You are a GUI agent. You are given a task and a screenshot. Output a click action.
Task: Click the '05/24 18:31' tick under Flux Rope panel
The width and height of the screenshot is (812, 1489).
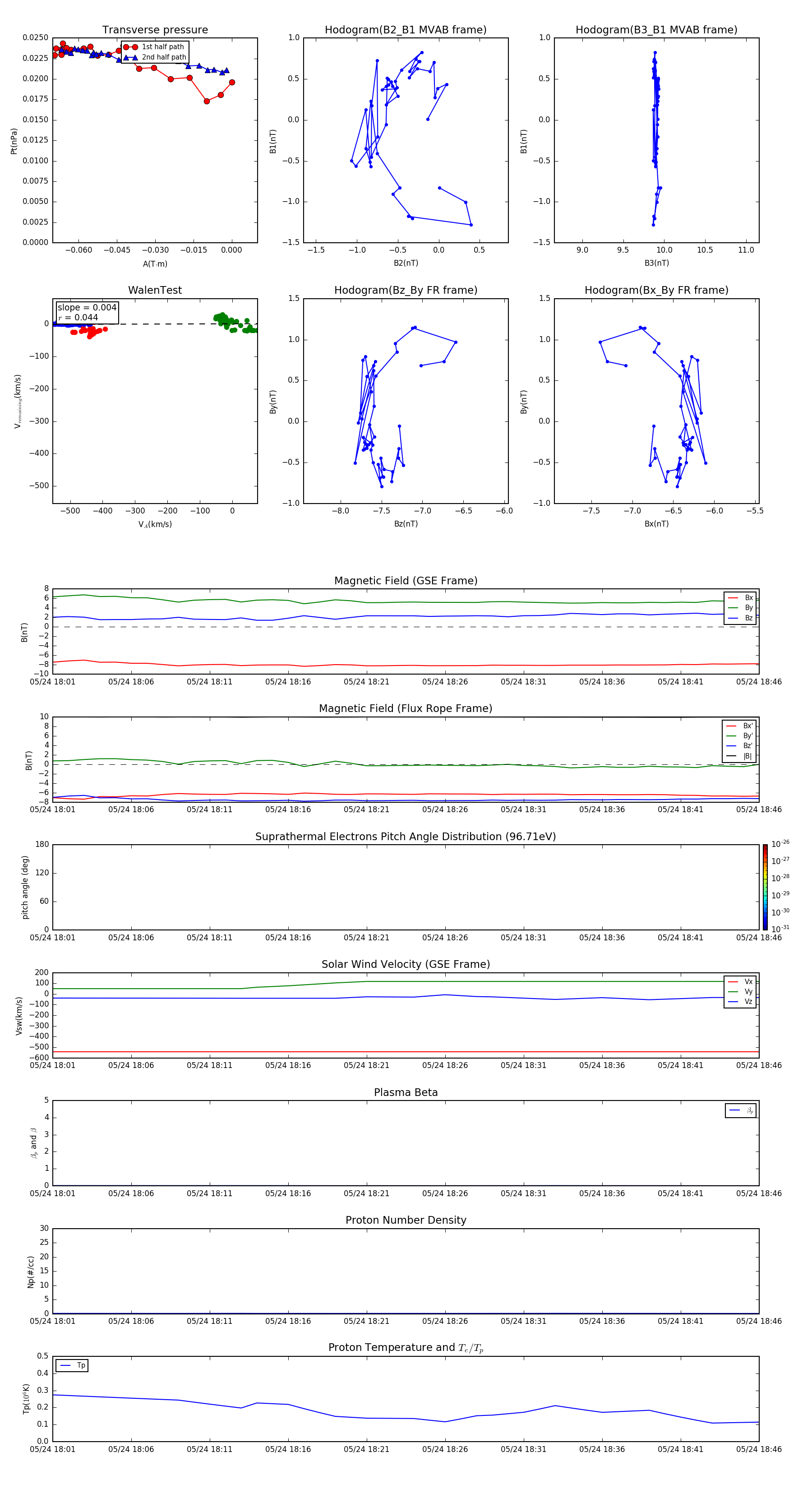524,810
